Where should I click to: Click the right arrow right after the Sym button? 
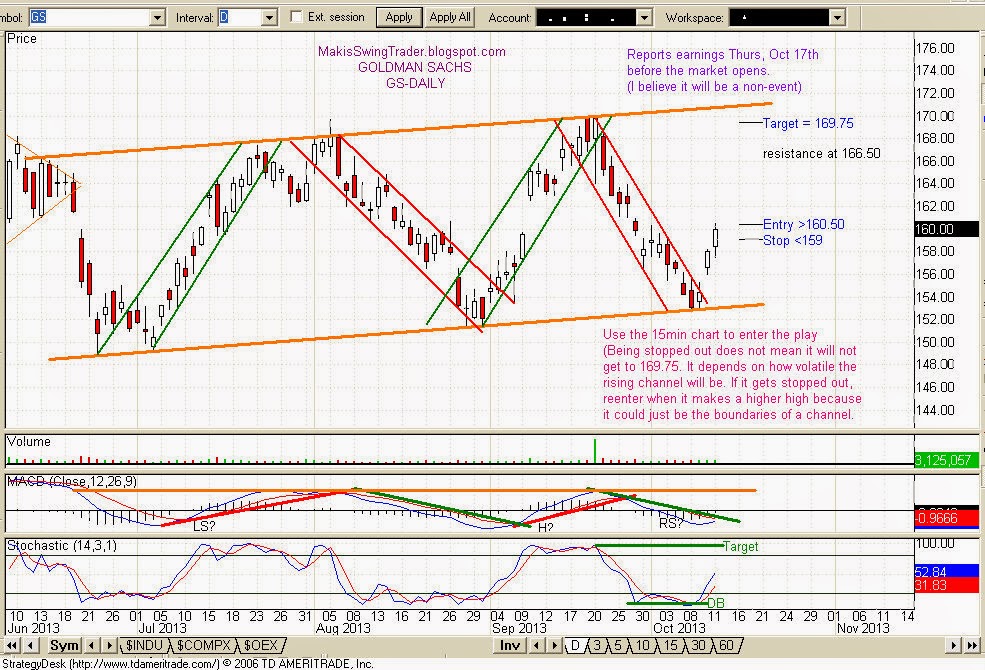point(109,646)
